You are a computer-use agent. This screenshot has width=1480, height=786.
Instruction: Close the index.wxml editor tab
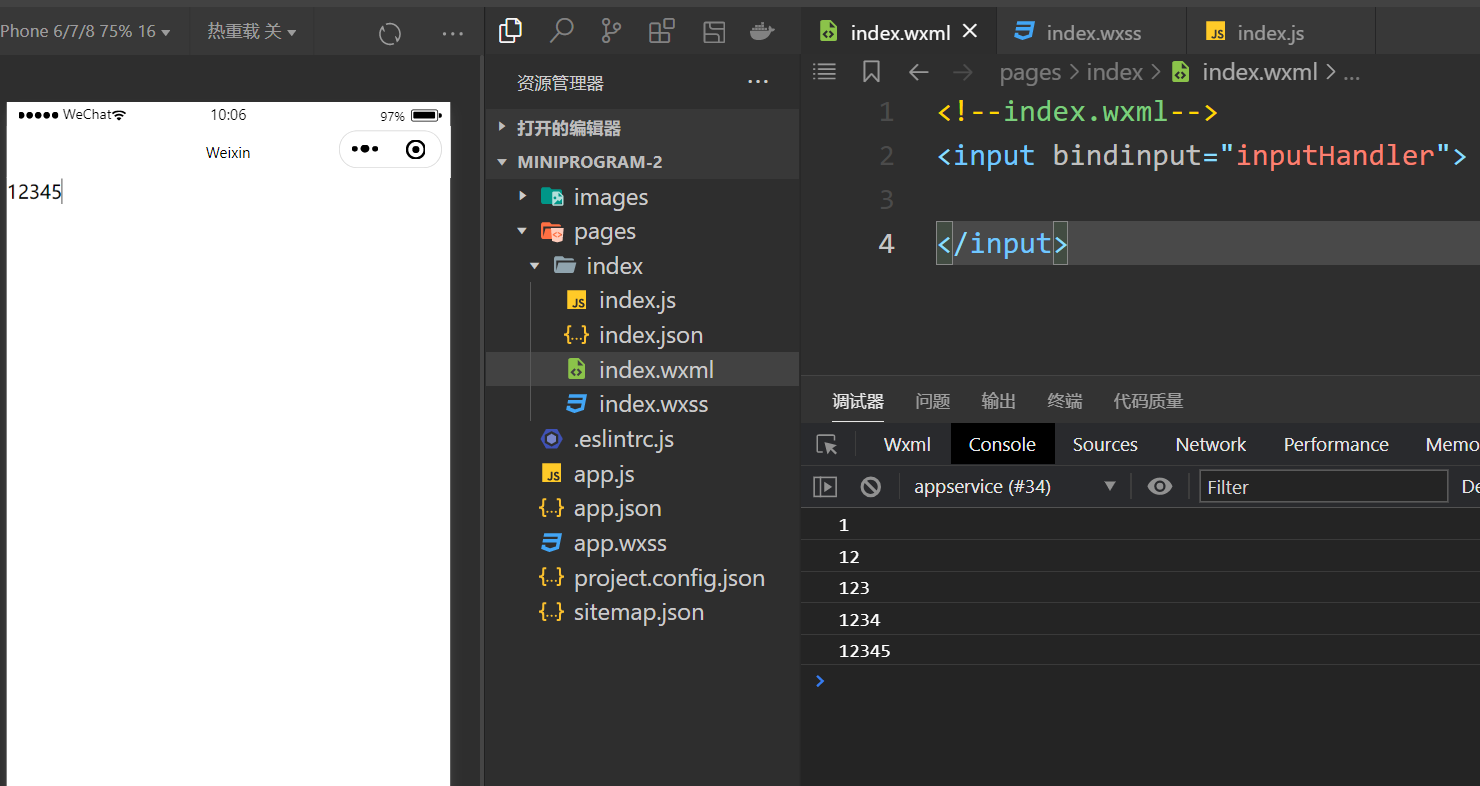(969, 31)
